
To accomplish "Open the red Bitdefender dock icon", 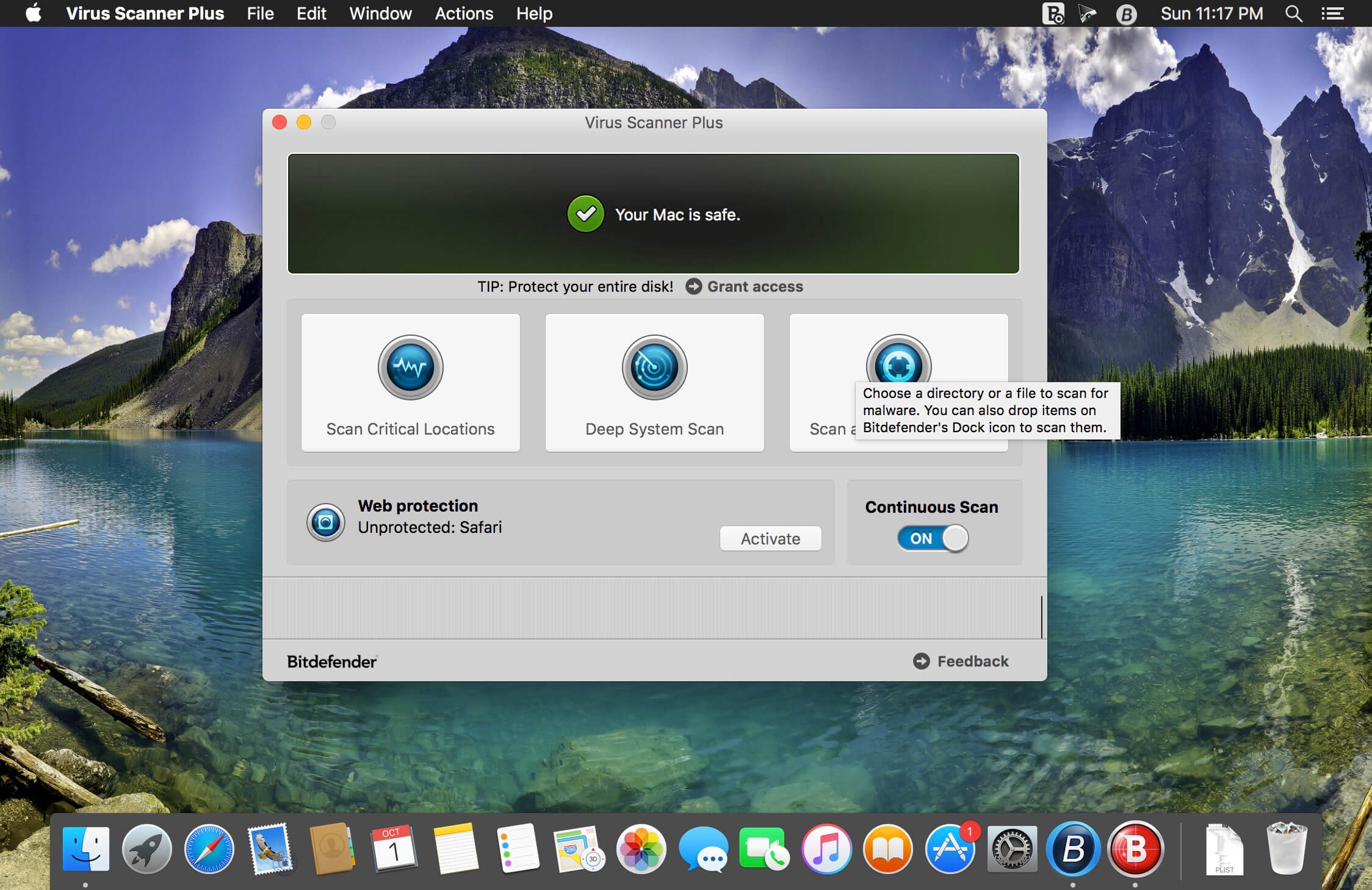I will (x=1135, y=848).
